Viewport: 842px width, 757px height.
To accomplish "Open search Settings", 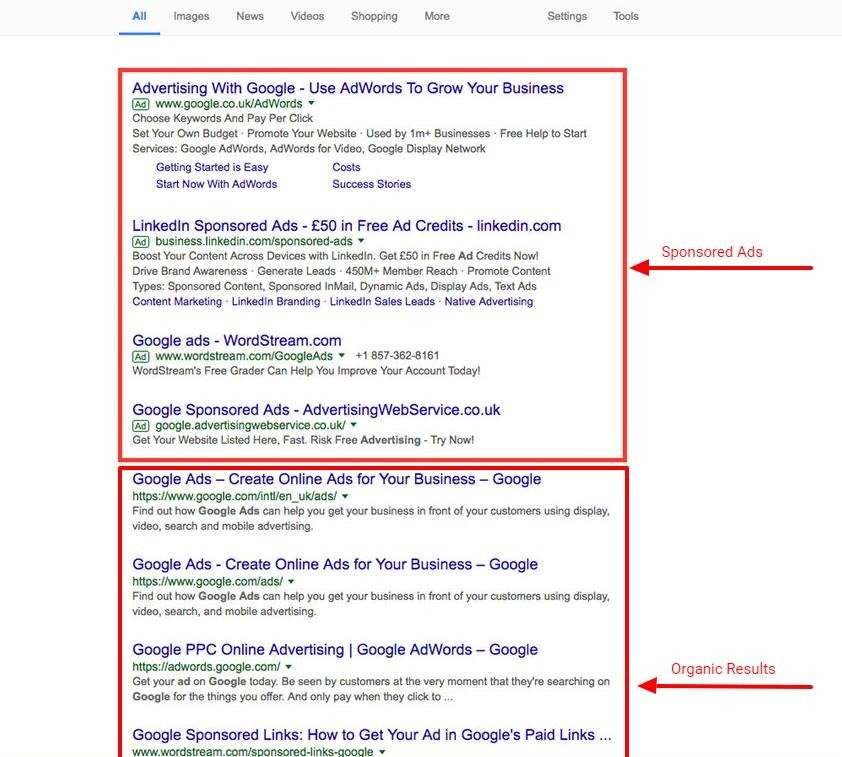I will [x=567, y=16].
